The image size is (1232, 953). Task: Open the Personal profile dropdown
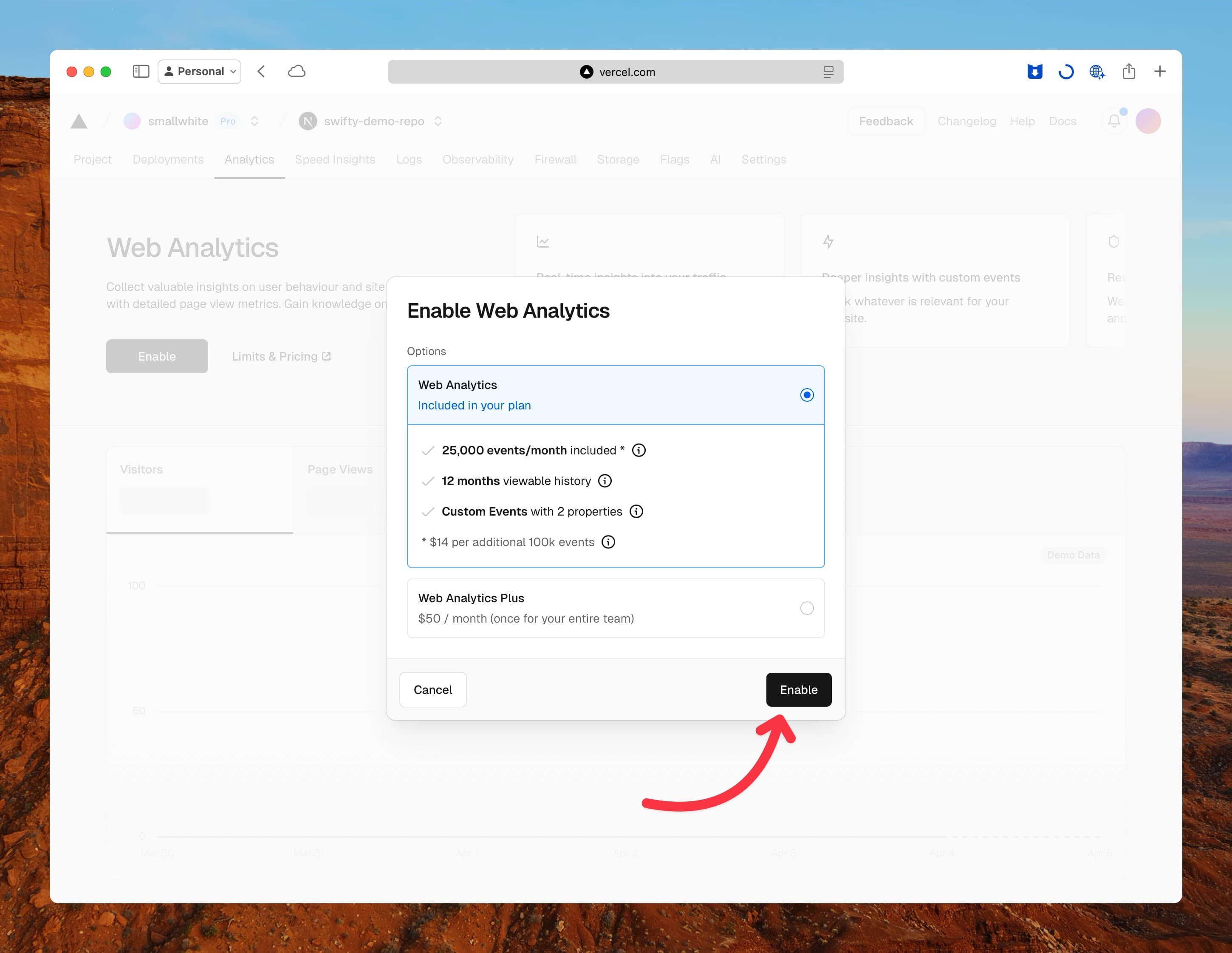click(199, 72)
